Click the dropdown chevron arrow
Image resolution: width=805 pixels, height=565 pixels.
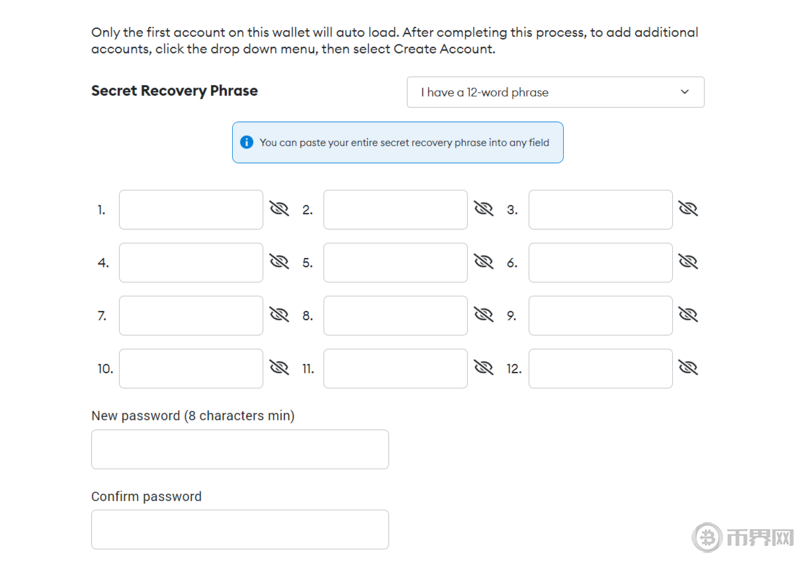tap(685, 92)
